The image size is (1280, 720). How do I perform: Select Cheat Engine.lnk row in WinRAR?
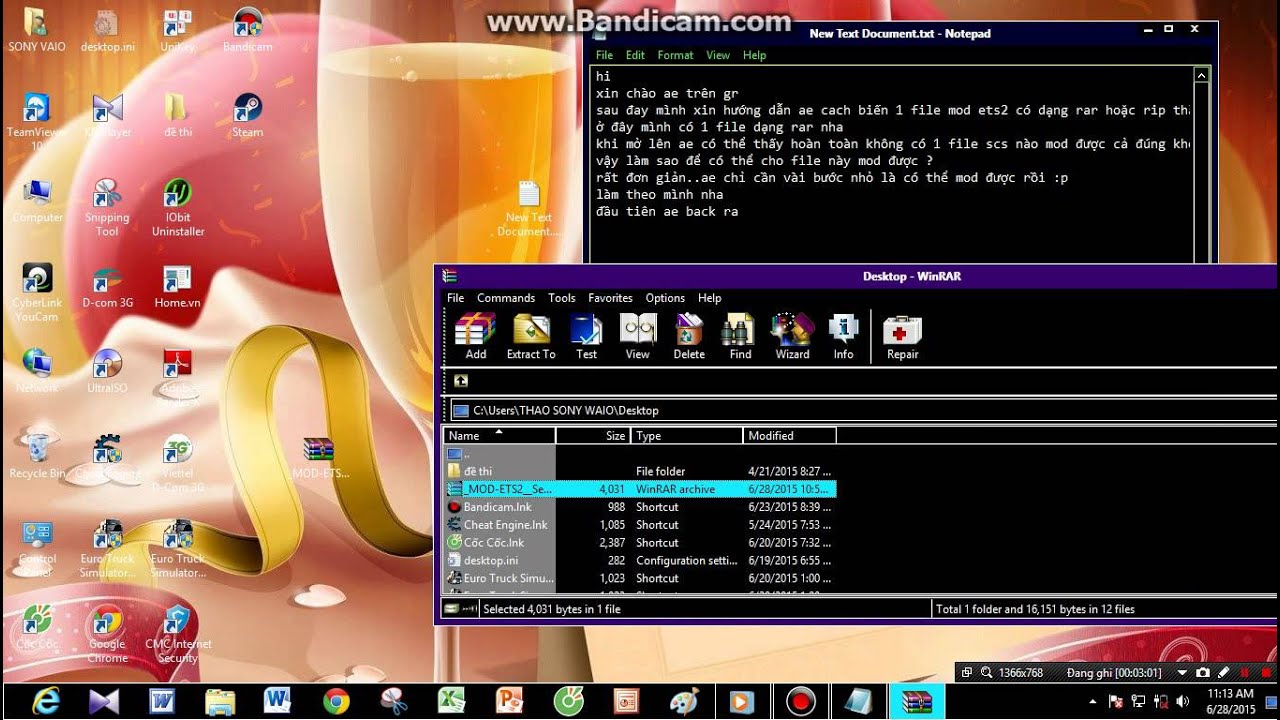640,525
